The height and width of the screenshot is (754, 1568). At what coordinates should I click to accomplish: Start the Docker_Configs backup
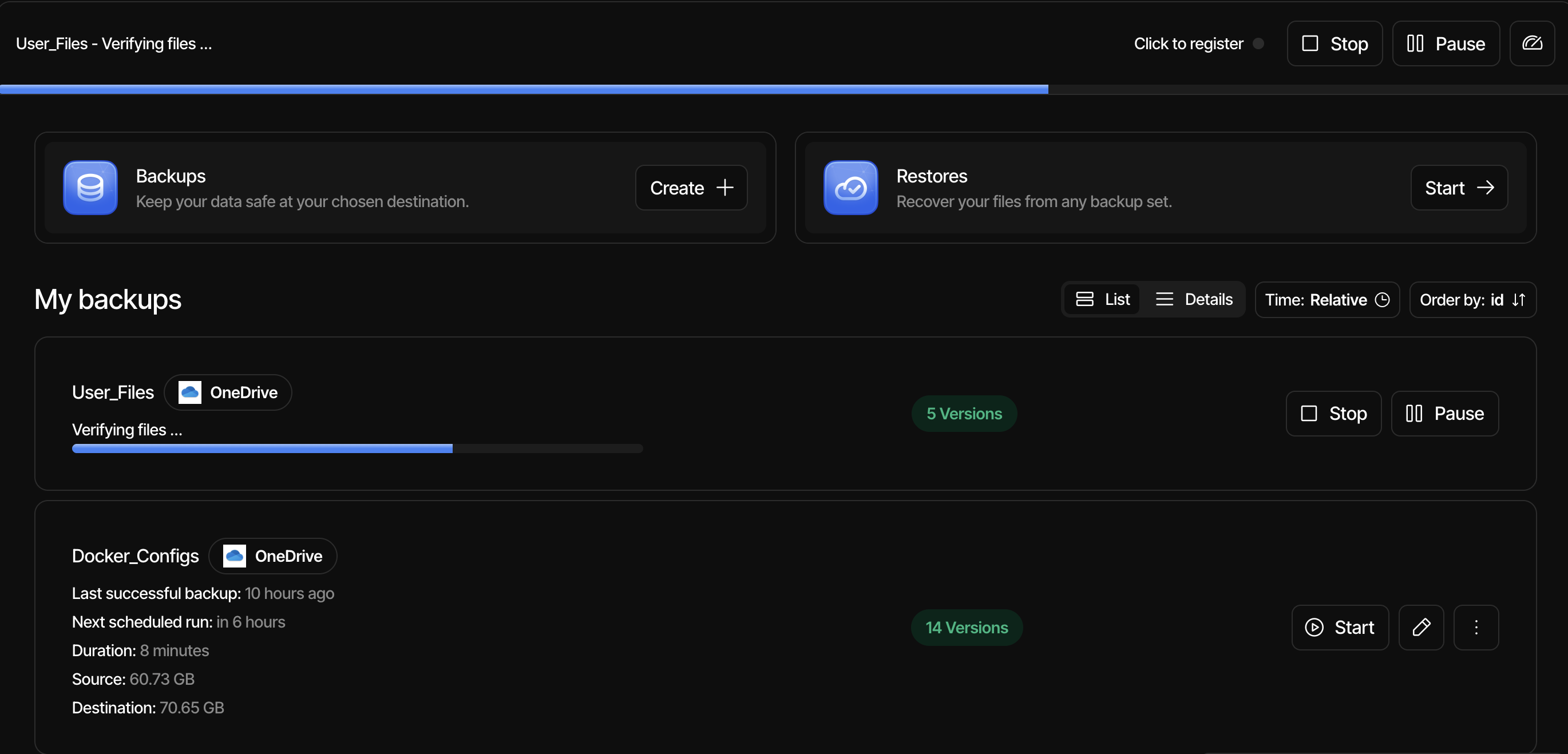point(1340,628)
